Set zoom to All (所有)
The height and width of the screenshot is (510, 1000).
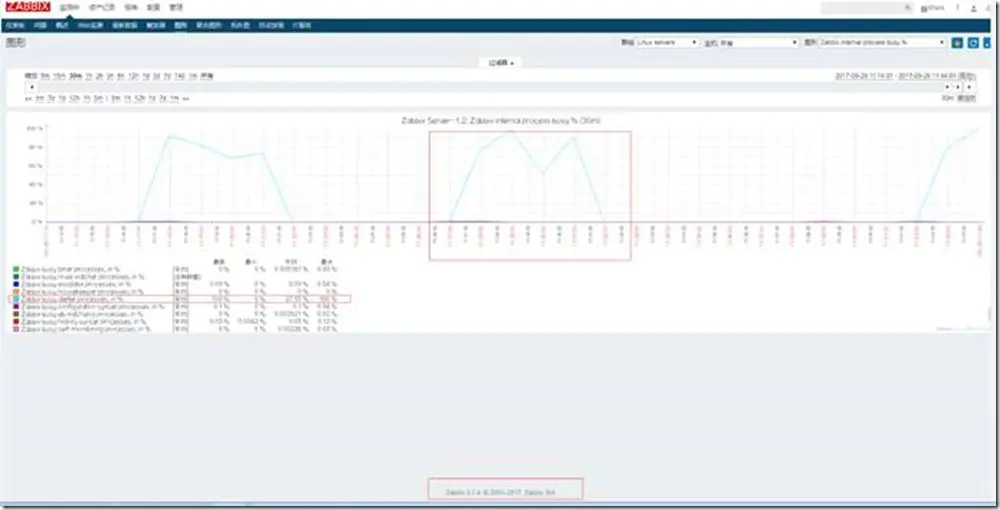click(207, 76)
